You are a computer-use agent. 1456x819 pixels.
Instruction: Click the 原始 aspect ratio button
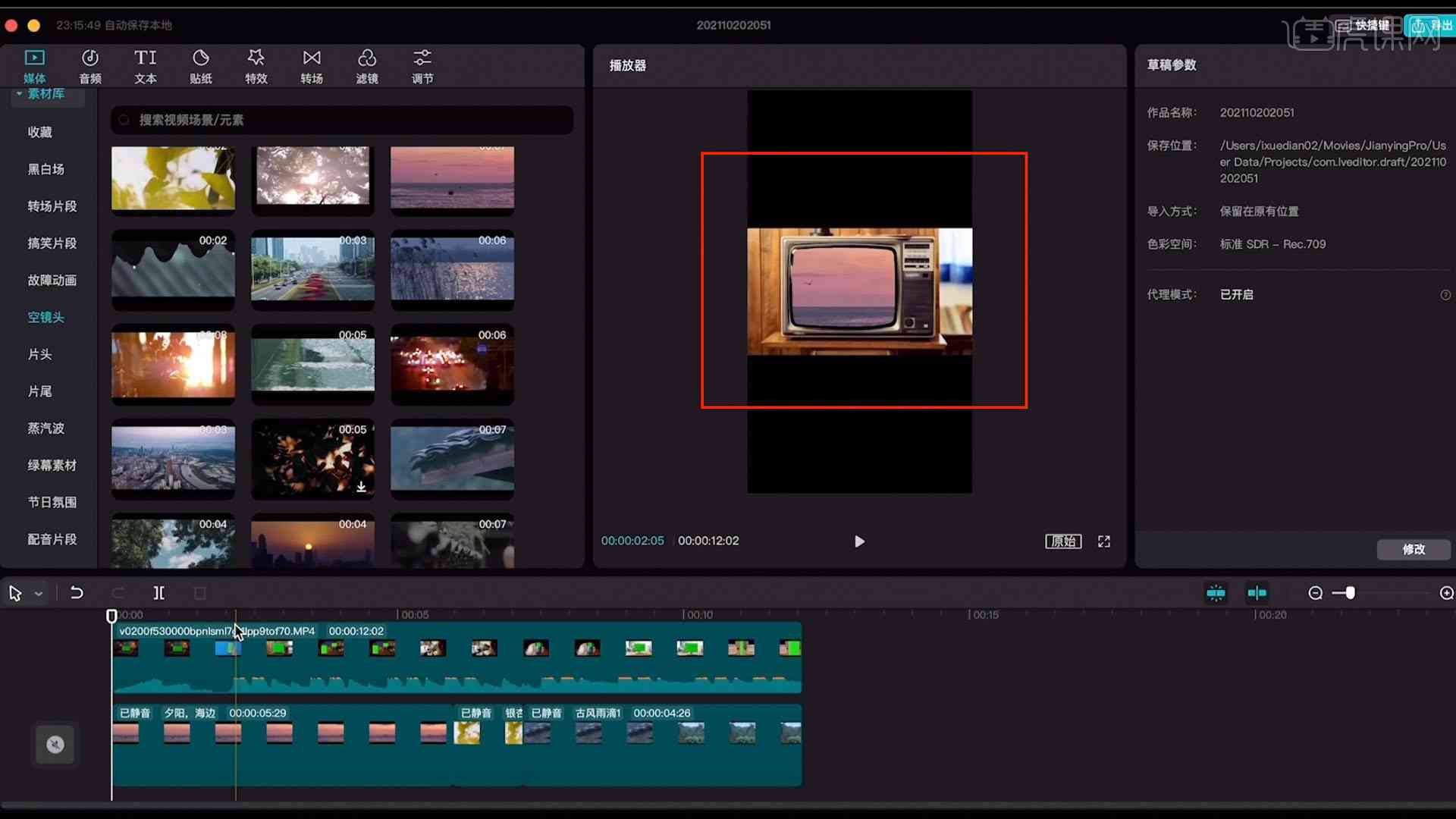1063,541
